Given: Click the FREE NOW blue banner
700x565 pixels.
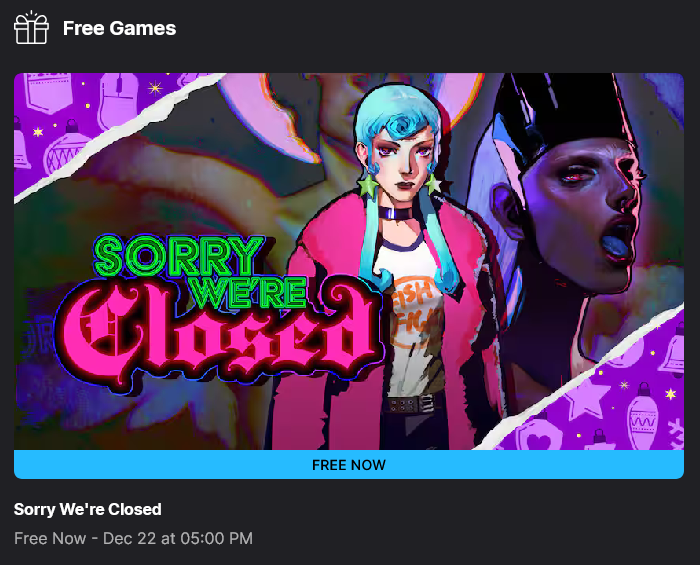Looking at the screenshot, I should pyautogui.click(x=349, y=465).
